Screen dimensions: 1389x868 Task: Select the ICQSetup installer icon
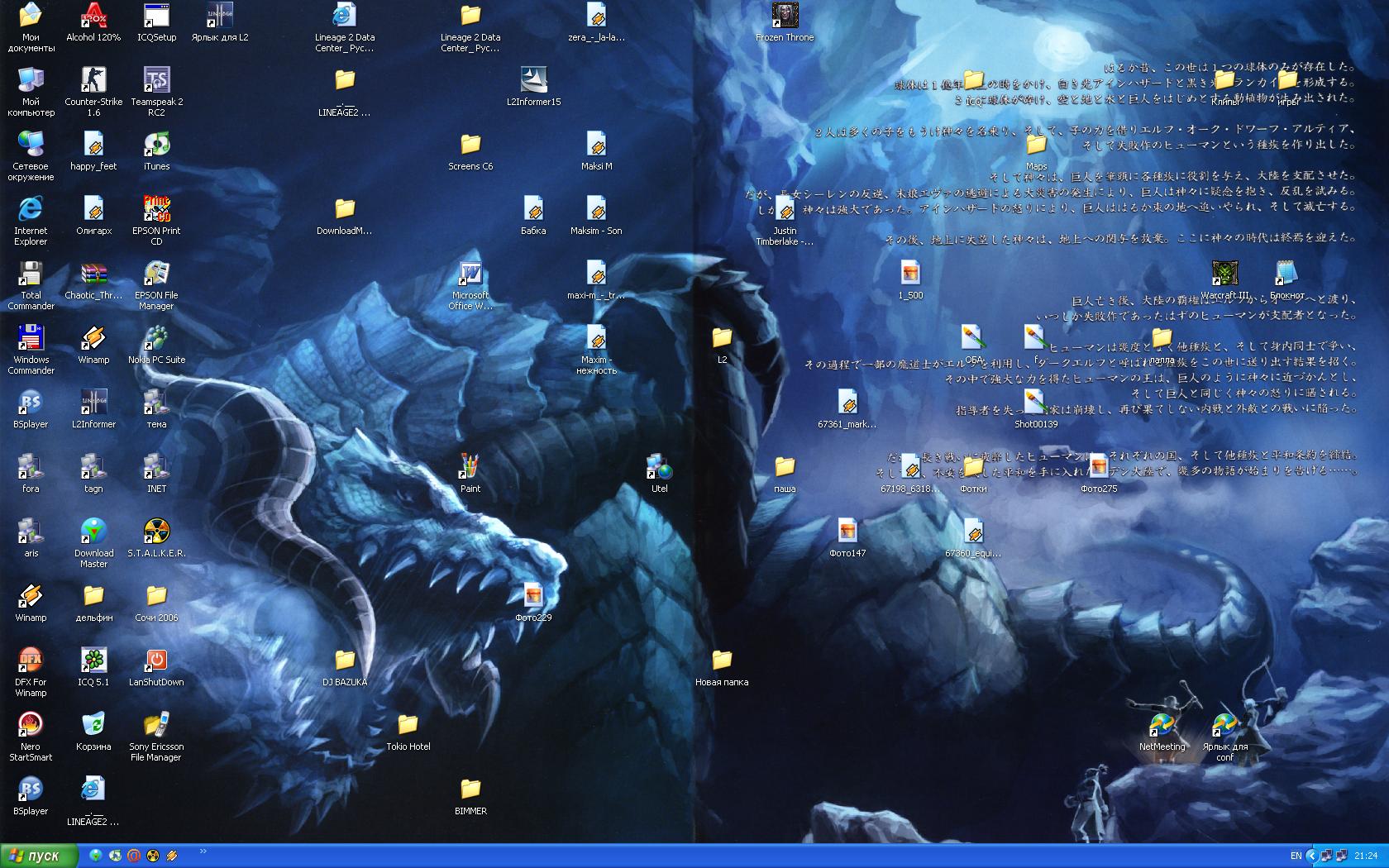pyautogui.click(x=156, y=22)
